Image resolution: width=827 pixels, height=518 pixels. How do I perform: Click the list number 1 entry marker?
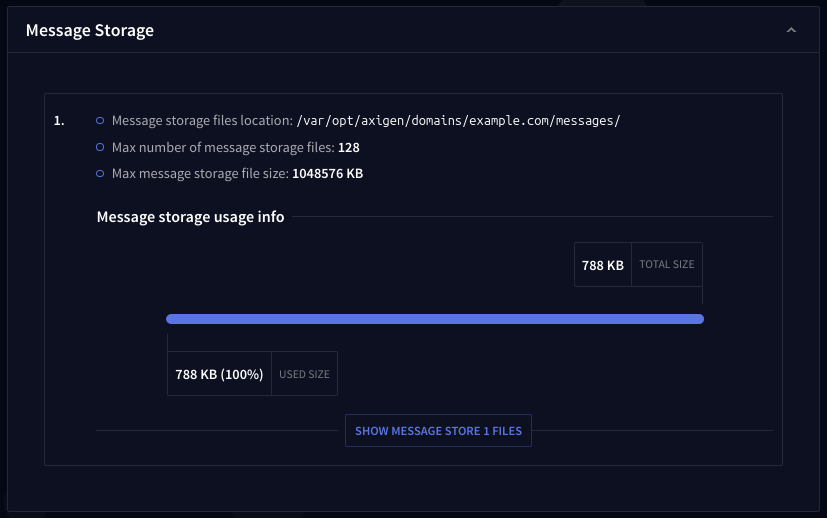point(59,121)
